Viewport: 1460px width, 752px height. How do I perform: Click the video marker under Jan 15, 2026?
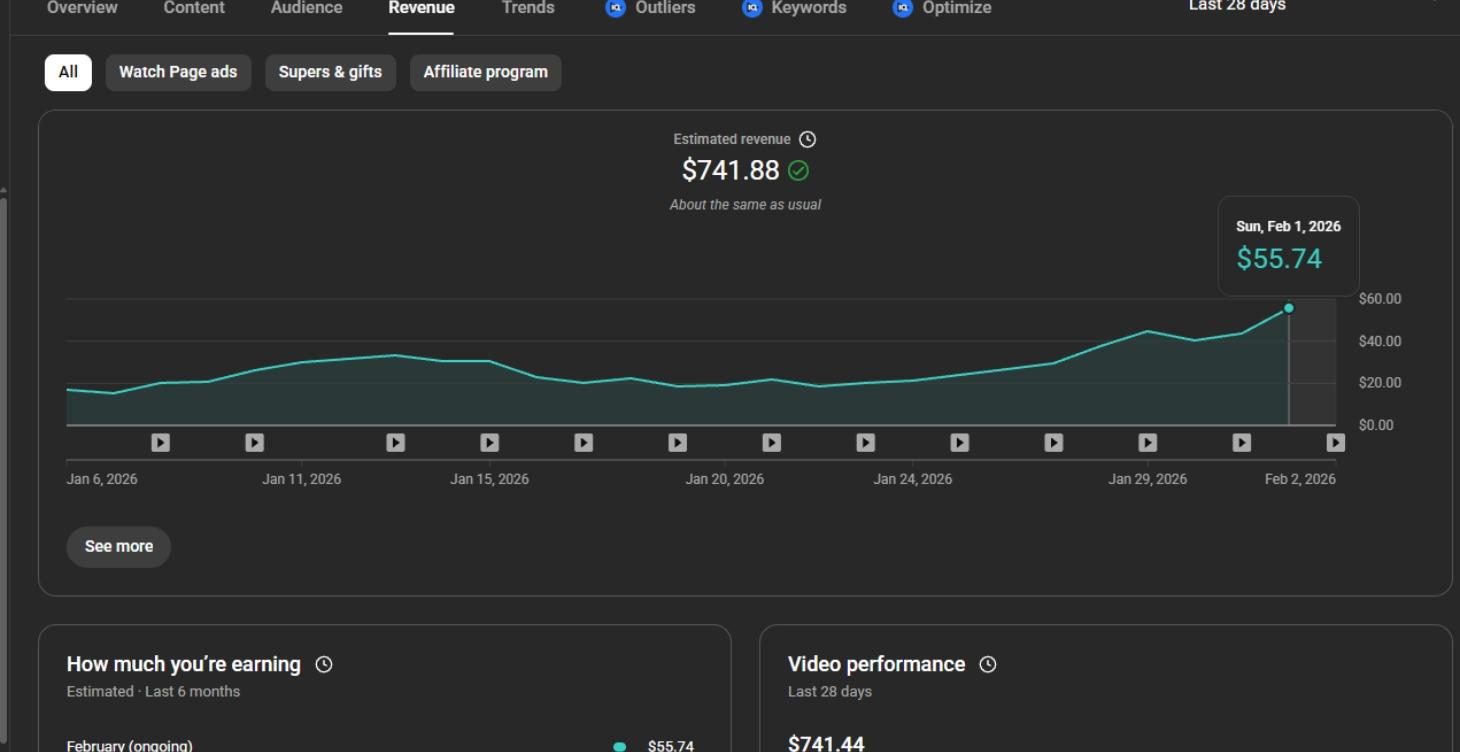[489, 442]
